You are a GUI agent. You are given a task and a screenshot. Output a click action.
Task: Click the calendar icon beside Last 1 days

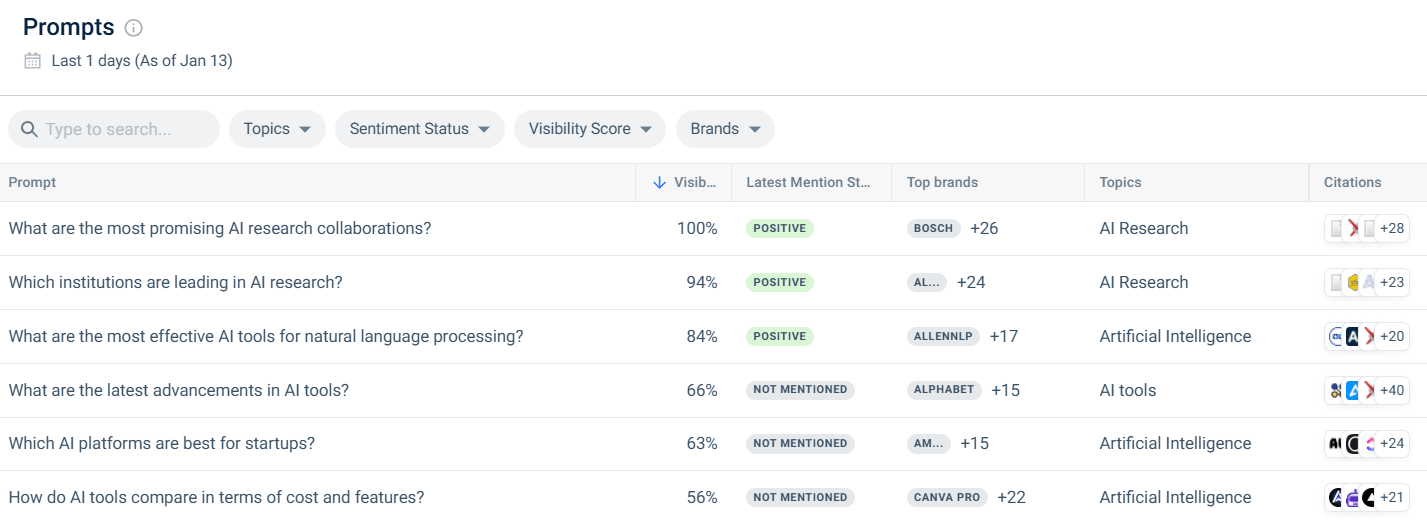[x=33, y=61]
